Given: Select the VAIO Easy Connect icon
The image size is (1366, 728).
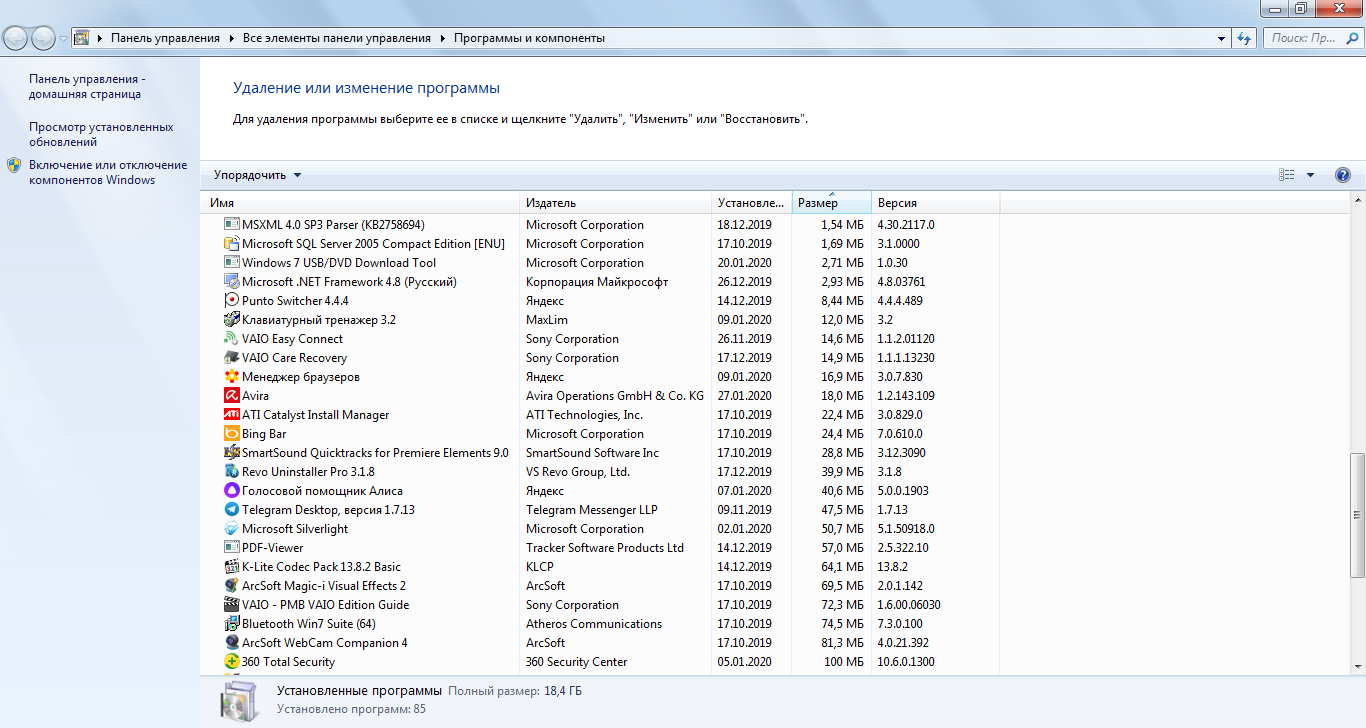Looking at the screenshot, I should point(232,339).
